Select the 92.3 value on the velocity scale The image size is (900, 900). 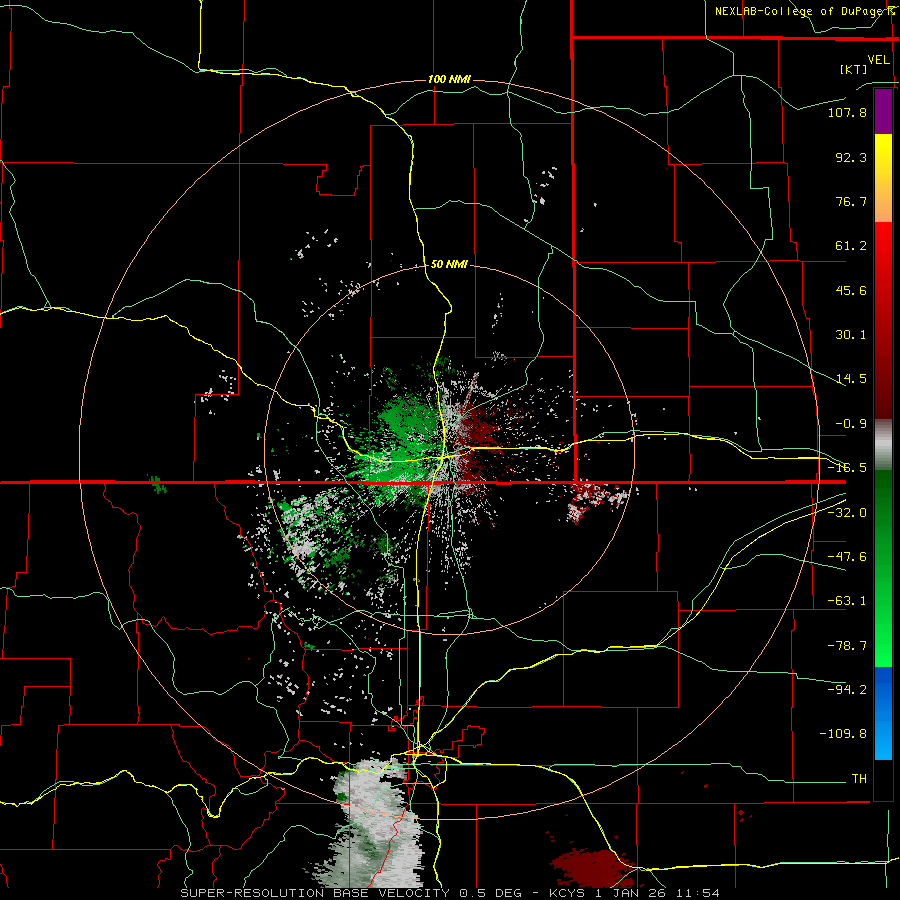[851, 157]
